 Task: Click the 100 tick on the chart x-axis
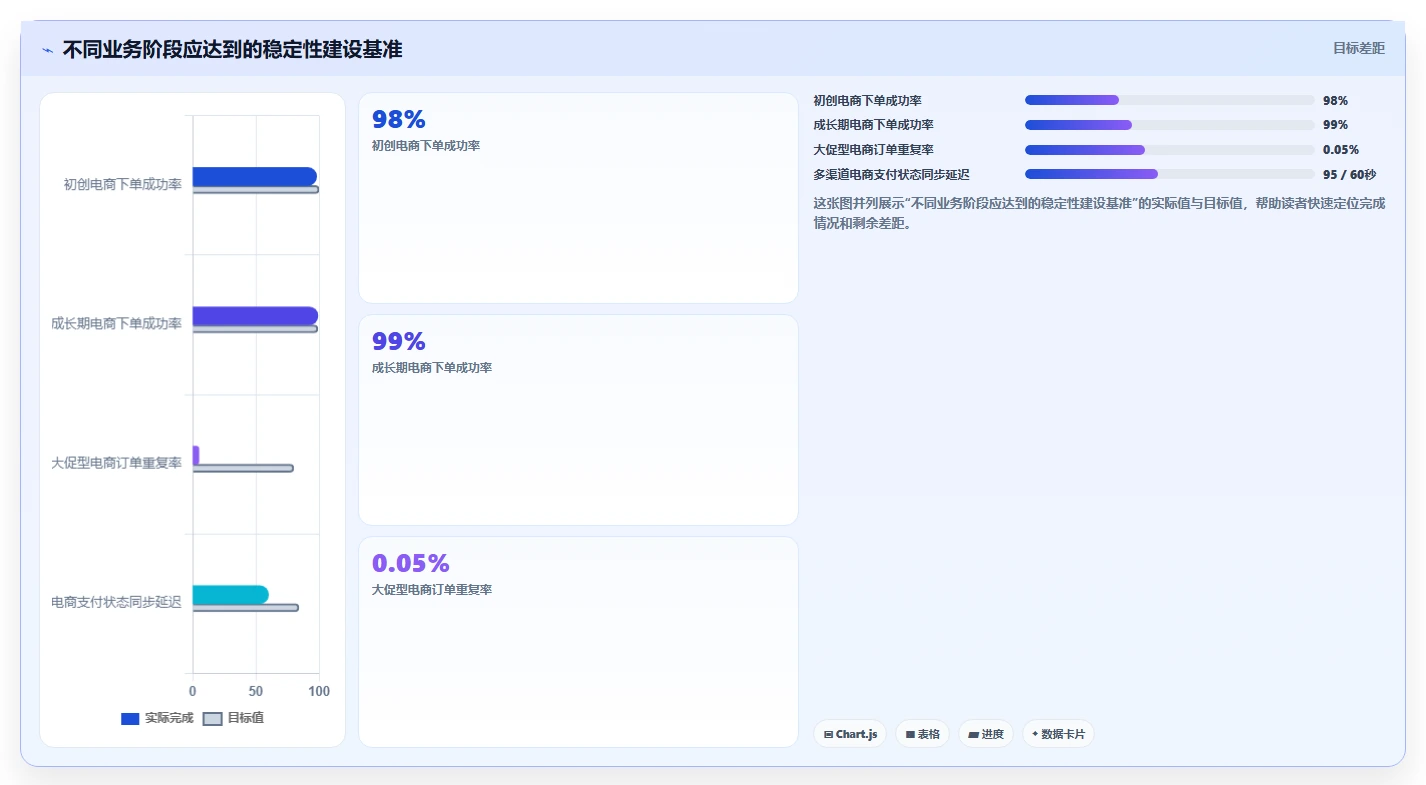coord(319,691)
